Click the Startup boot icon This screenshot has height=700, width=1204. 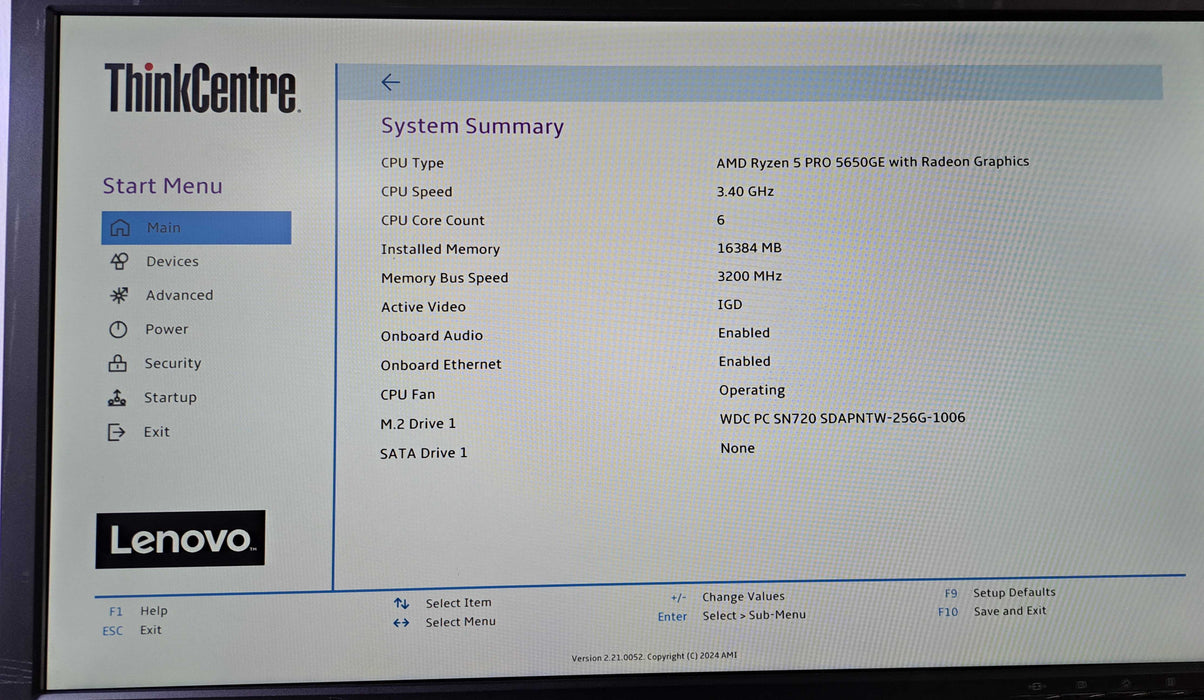click(x=117, y=397)
